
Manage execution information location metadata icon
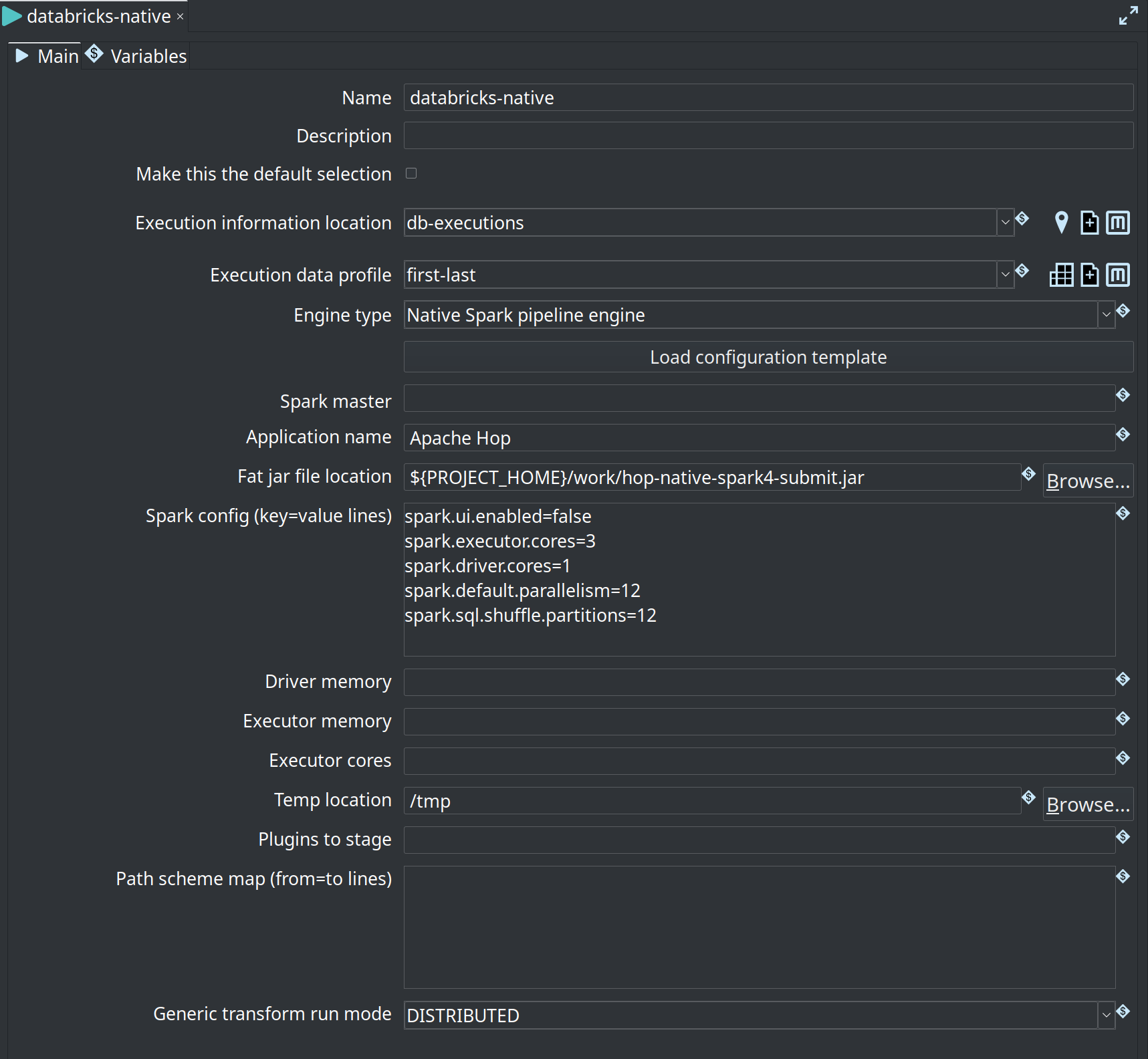pyautogui.click(x=1118, y=223)
